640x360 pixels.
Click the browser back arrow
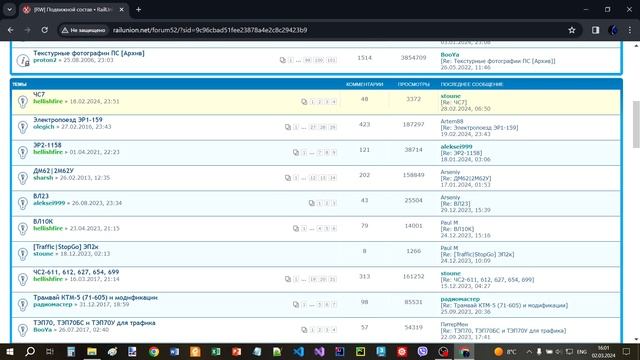[x=11, y=30]
